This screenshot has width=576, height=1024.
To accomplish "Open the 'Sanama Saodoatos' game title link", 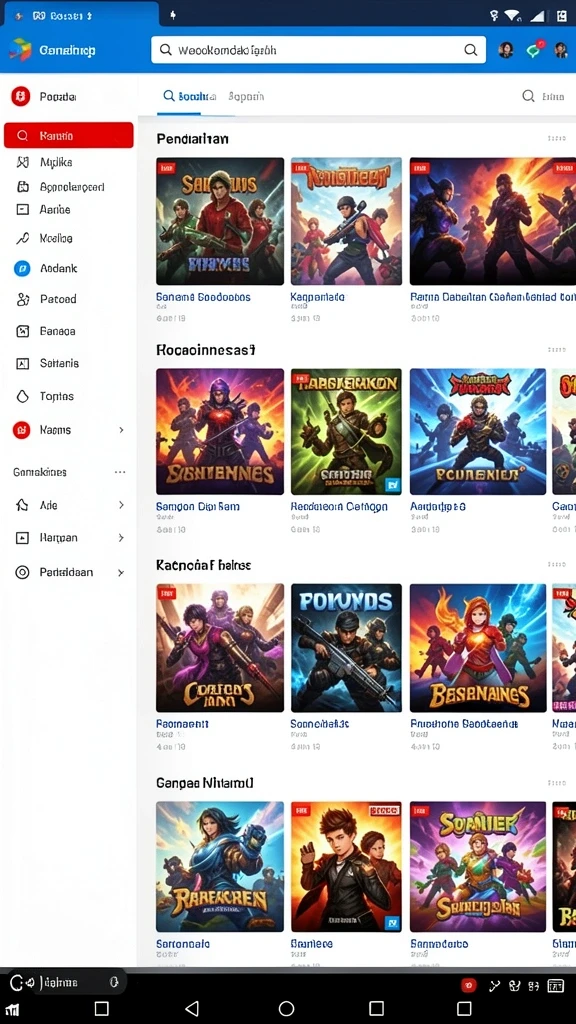I will coord(203,297).
